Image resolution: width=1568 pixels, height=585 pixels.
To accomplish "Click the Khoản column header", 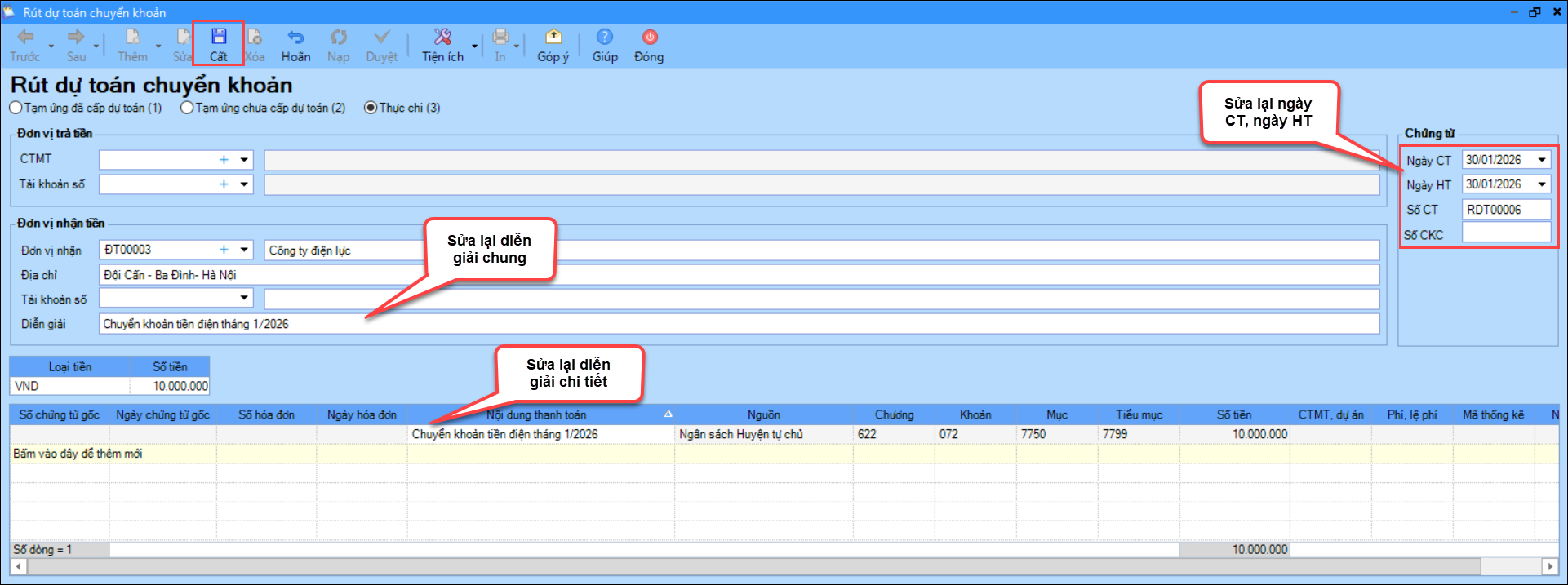I will coord(976,414).
